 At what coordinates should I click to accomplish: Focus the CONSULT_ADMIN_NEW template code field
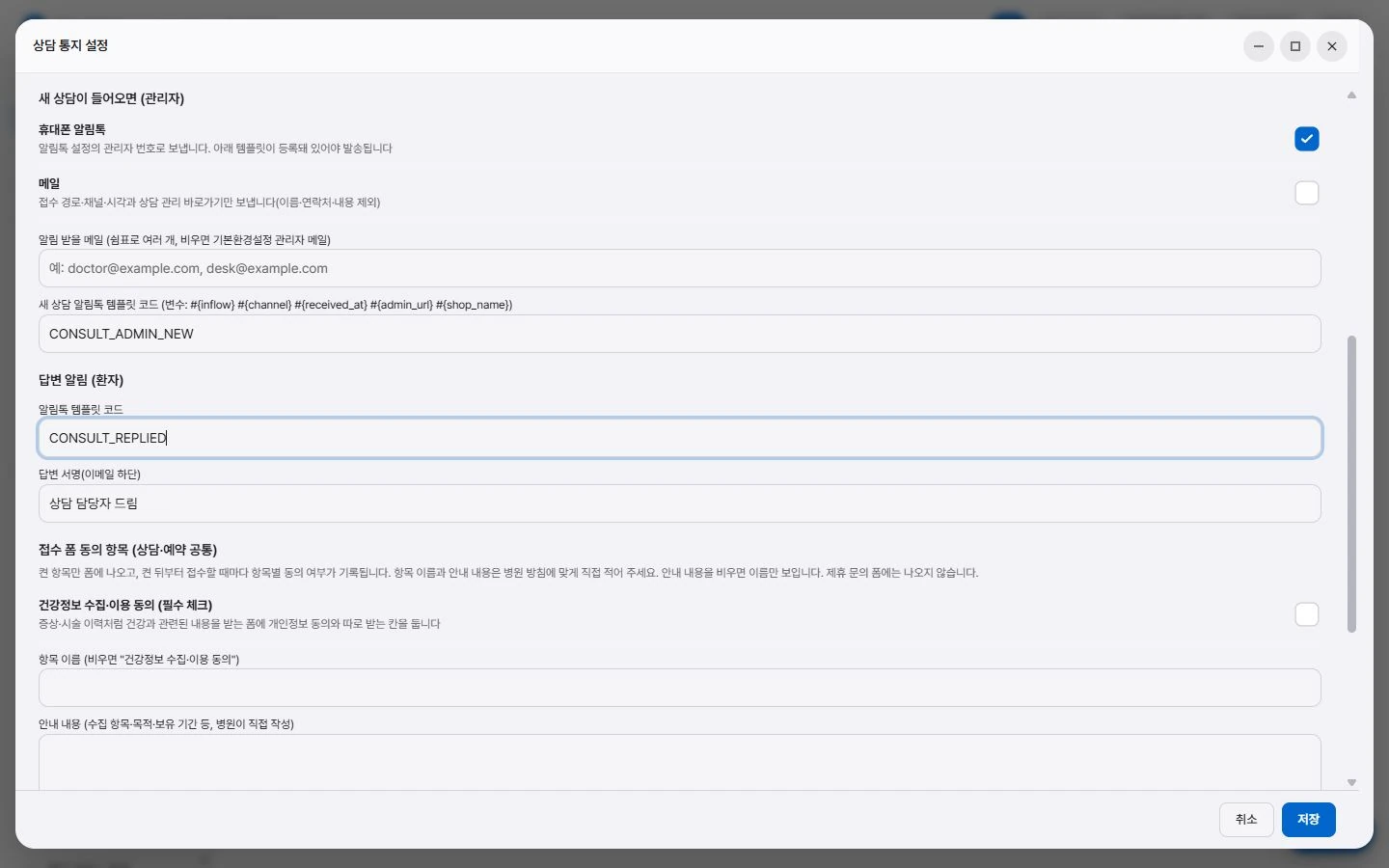tap(680, 334)
